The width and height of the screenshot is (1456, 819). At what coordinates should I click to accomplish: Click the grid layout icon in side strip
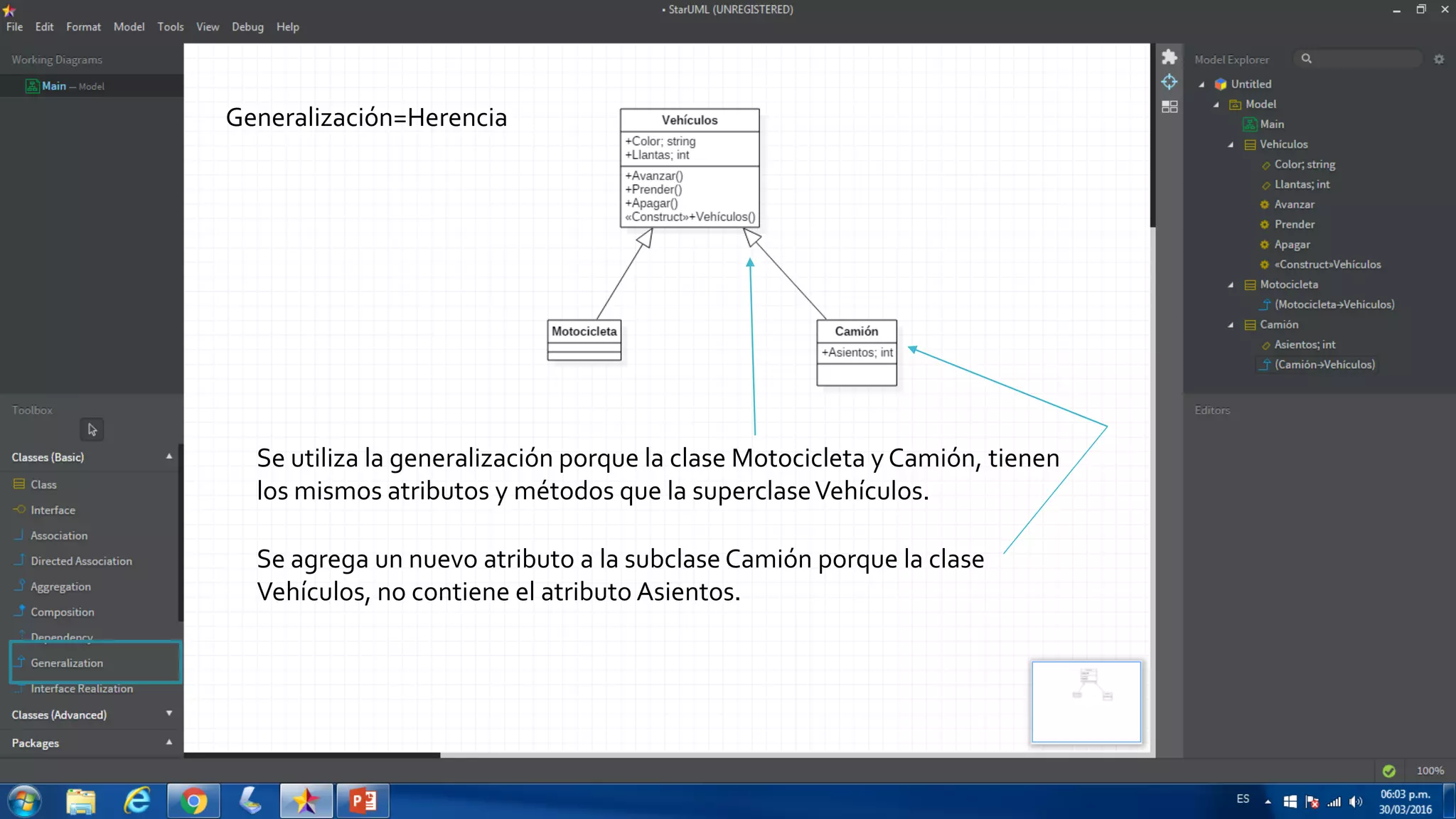click(x=1169, y=107)
